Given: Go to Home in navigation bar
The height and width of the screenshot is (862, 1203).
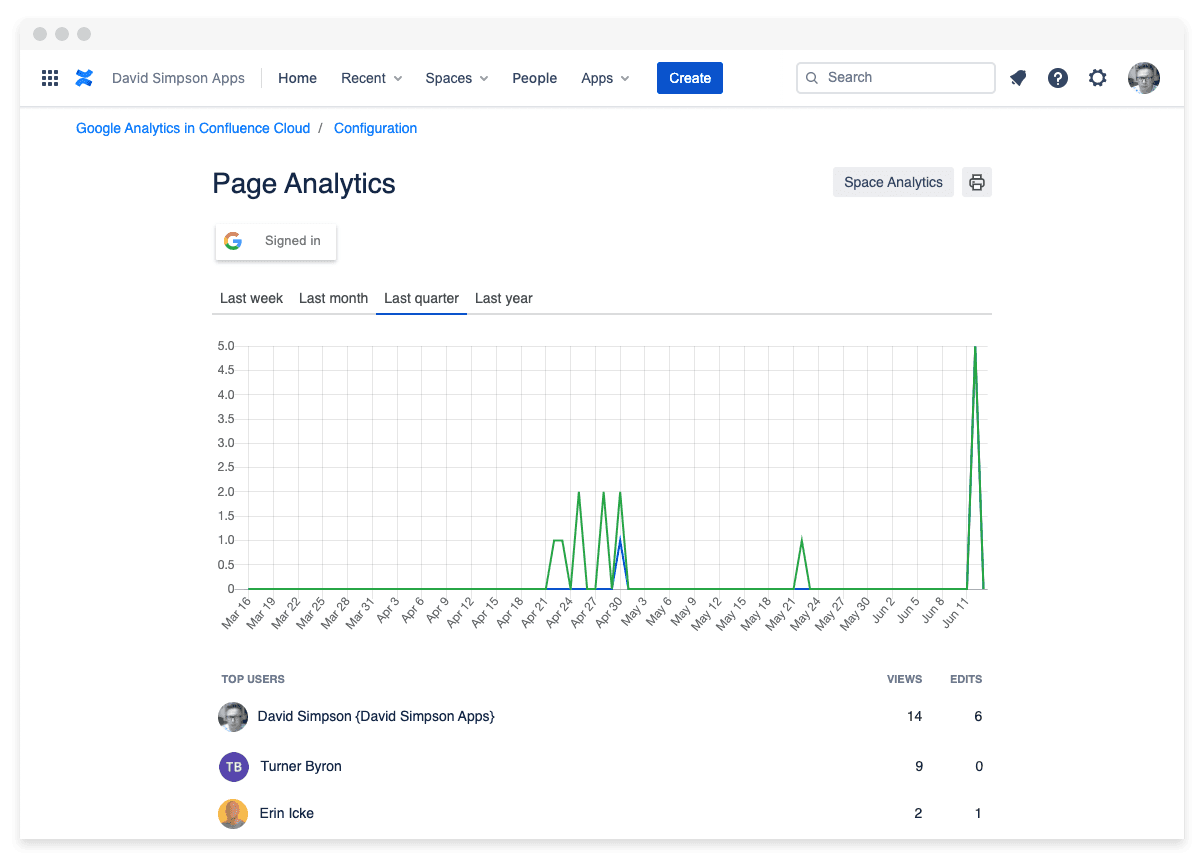Looking at the screenshot, I should pyautogui.click(x=297, y=78).
